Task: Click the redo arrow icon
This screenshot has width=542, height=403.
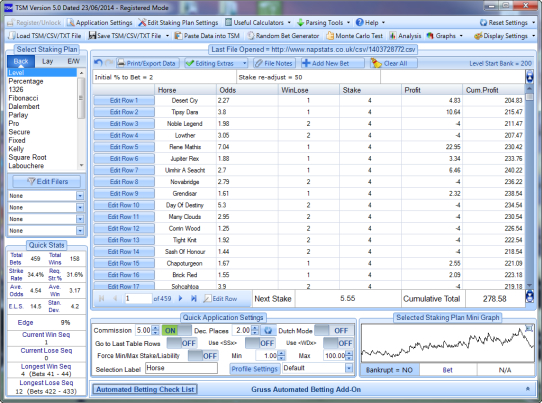Action: point(109,63)
